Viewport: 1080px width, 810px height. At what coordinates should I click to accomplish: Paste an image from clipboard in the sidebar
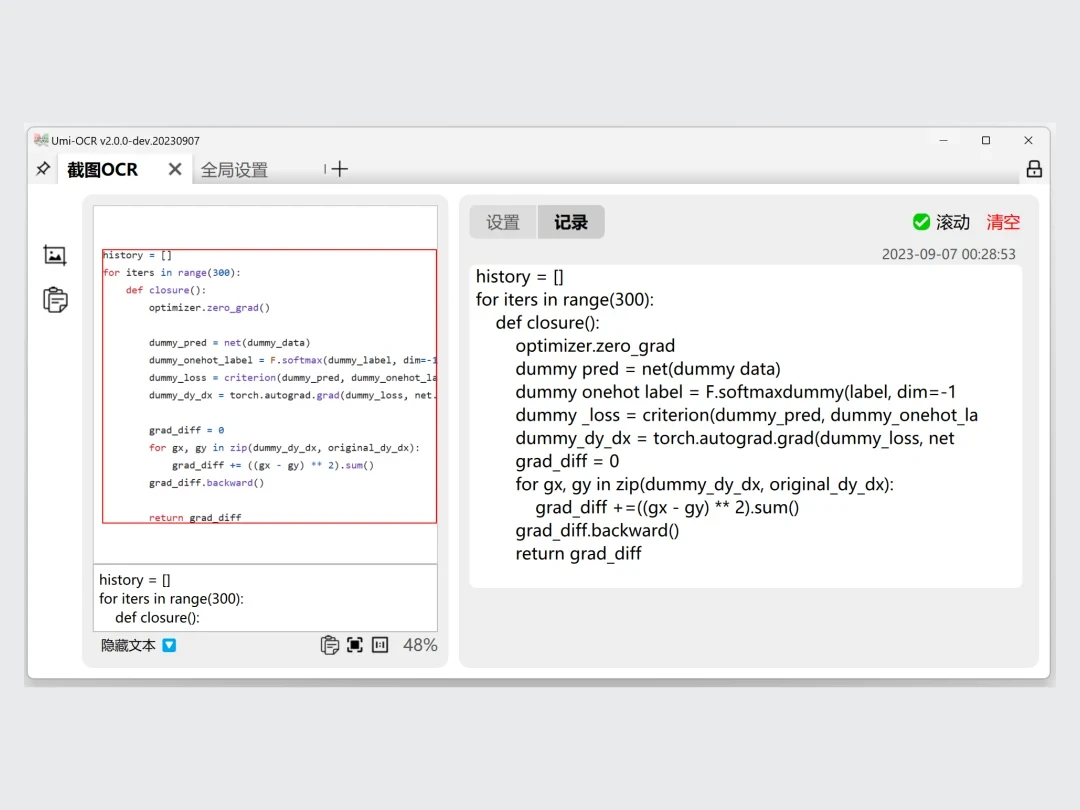55,300
